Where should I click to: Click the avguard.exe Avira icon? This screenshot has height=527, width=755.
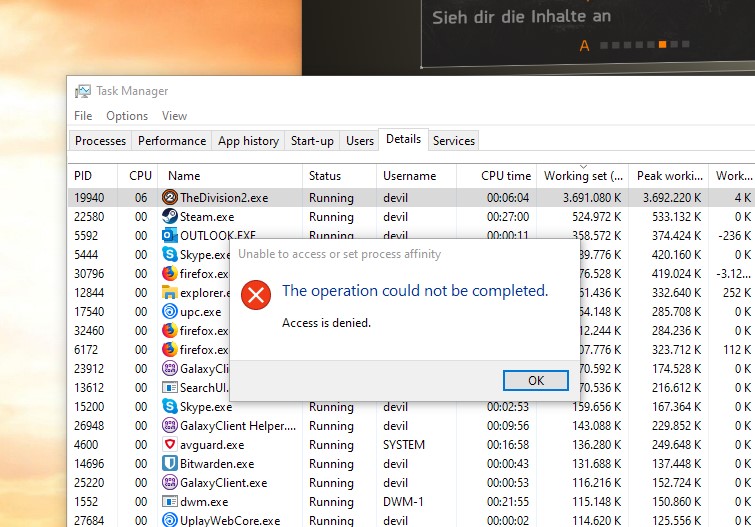click(x=169, y=444)
